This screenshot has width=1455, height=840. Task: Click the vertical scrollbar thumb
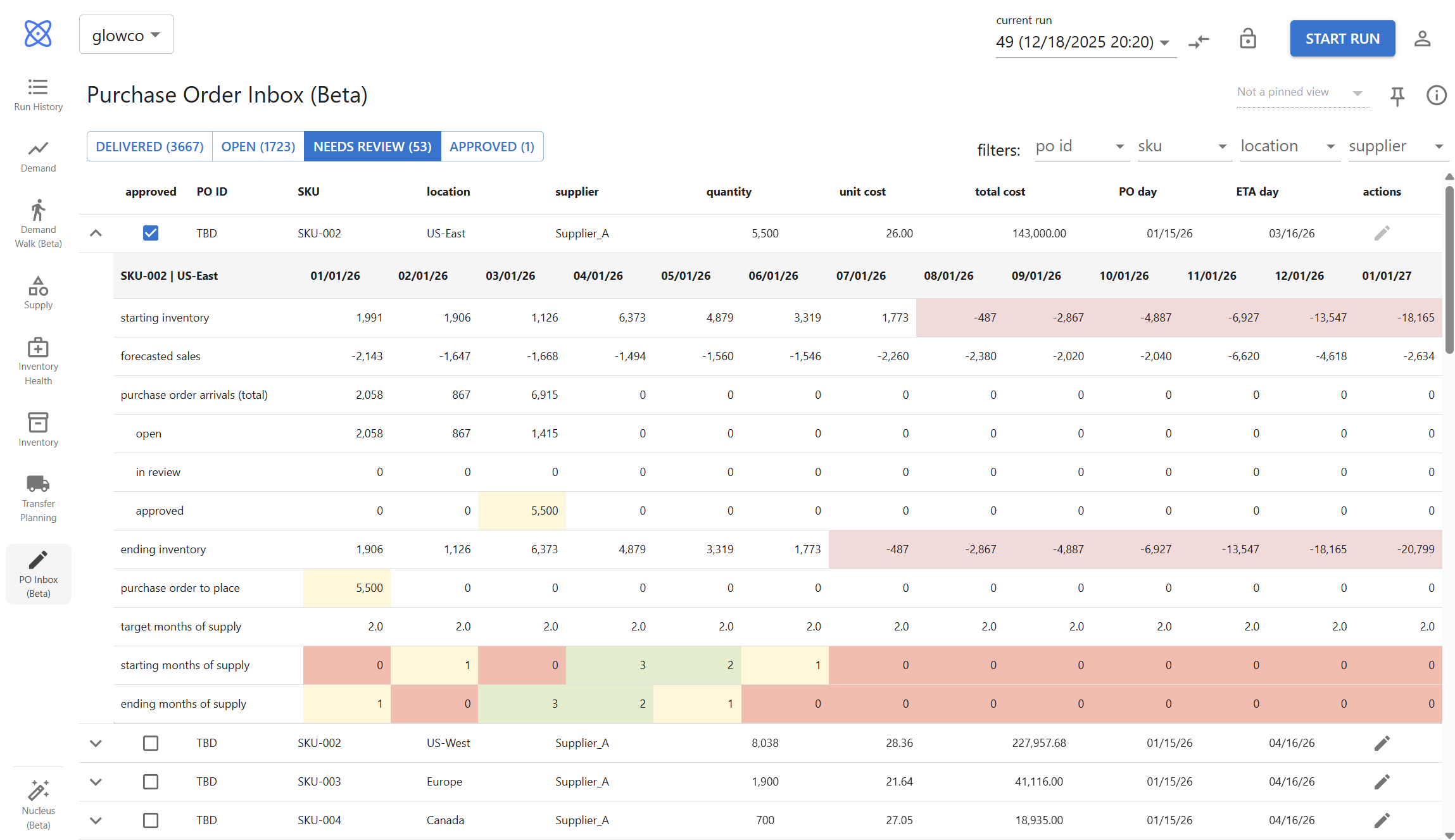pos(1449,269)
